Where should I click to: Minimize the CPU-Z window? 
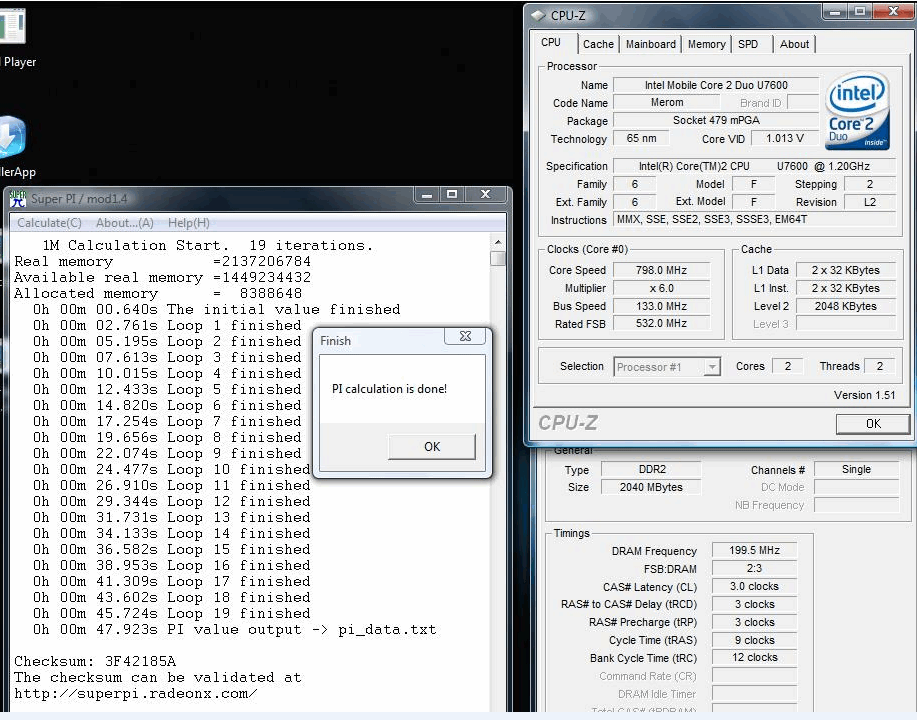[835, 12]
